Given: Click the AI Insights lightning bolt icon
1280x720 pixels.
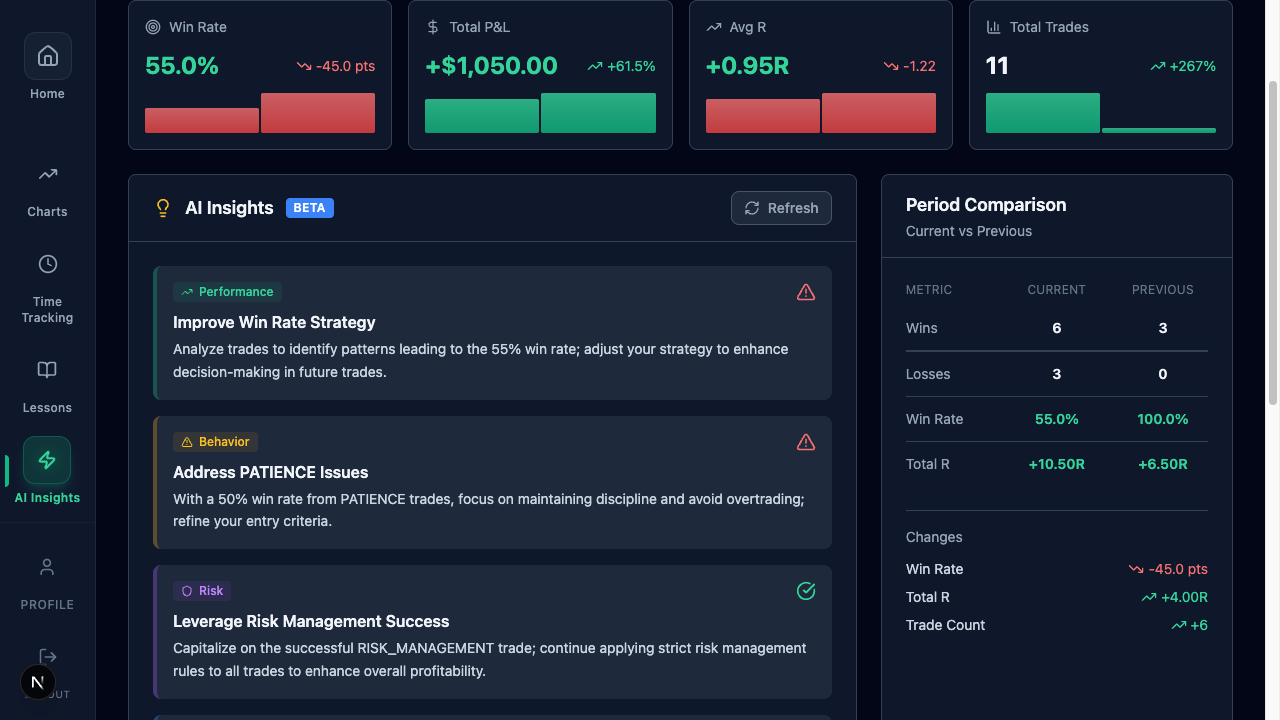Looking at the screenshot, I should tap(47, 460).
